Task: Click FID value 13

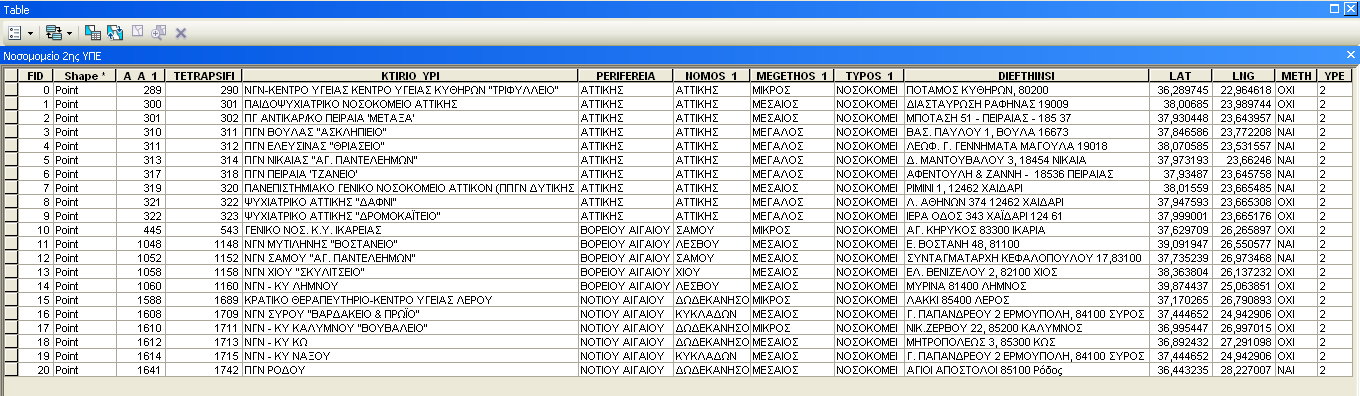Action: 35,272
